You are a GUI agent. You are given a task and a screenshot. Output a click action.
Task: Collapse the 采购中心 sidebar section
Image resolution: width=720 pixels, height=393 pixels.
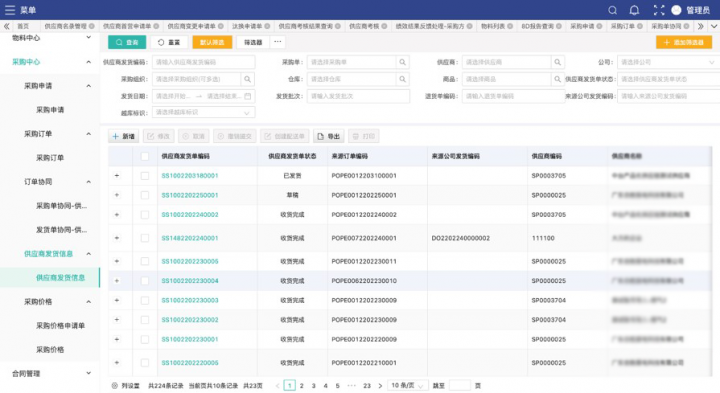[x=88, y=62]
